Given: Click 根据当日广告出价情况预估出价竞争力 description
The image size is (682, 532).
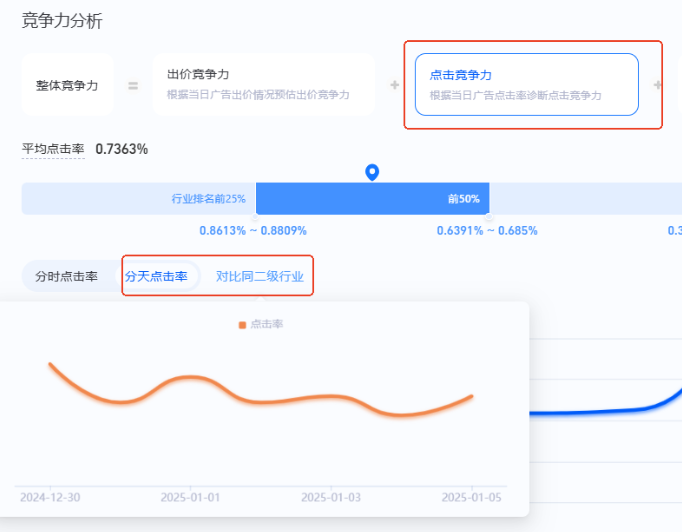Looking at the screenshot, I should pyautogui.click(x=258, y=95).
